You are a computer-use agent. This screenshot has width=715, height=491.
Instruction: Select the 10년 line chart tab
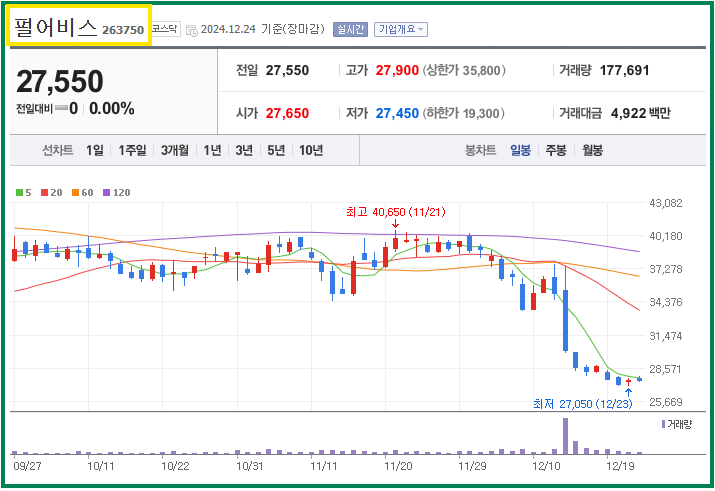311,150
